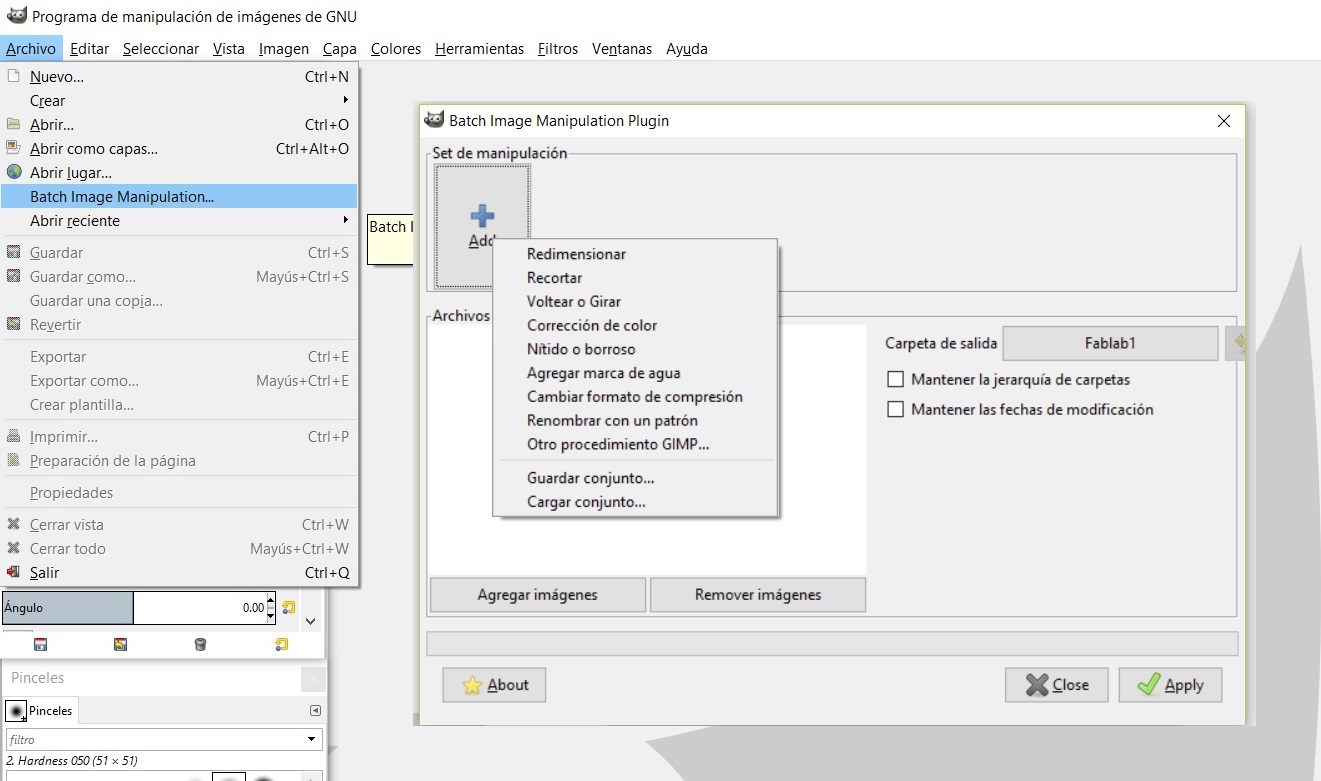Choose Cerrar todo in Archivo menu
The height and width of the screenshot is (781, 1321).
coord(179,549)
